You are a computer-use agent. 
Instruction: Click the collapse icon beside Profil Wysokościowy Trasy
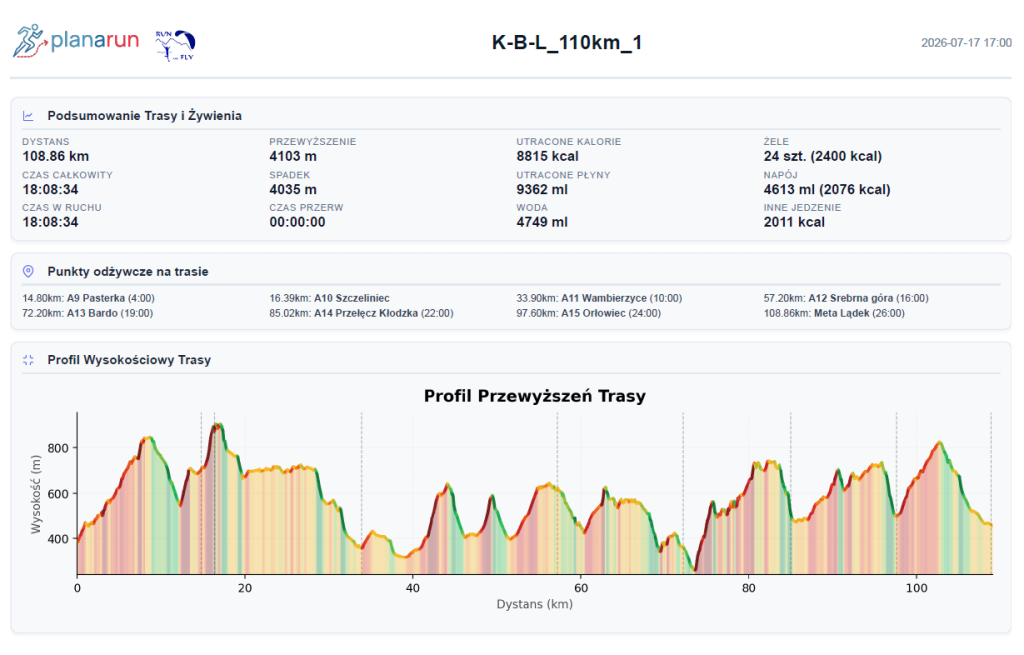pyautogui.click(x=28, y=360)
